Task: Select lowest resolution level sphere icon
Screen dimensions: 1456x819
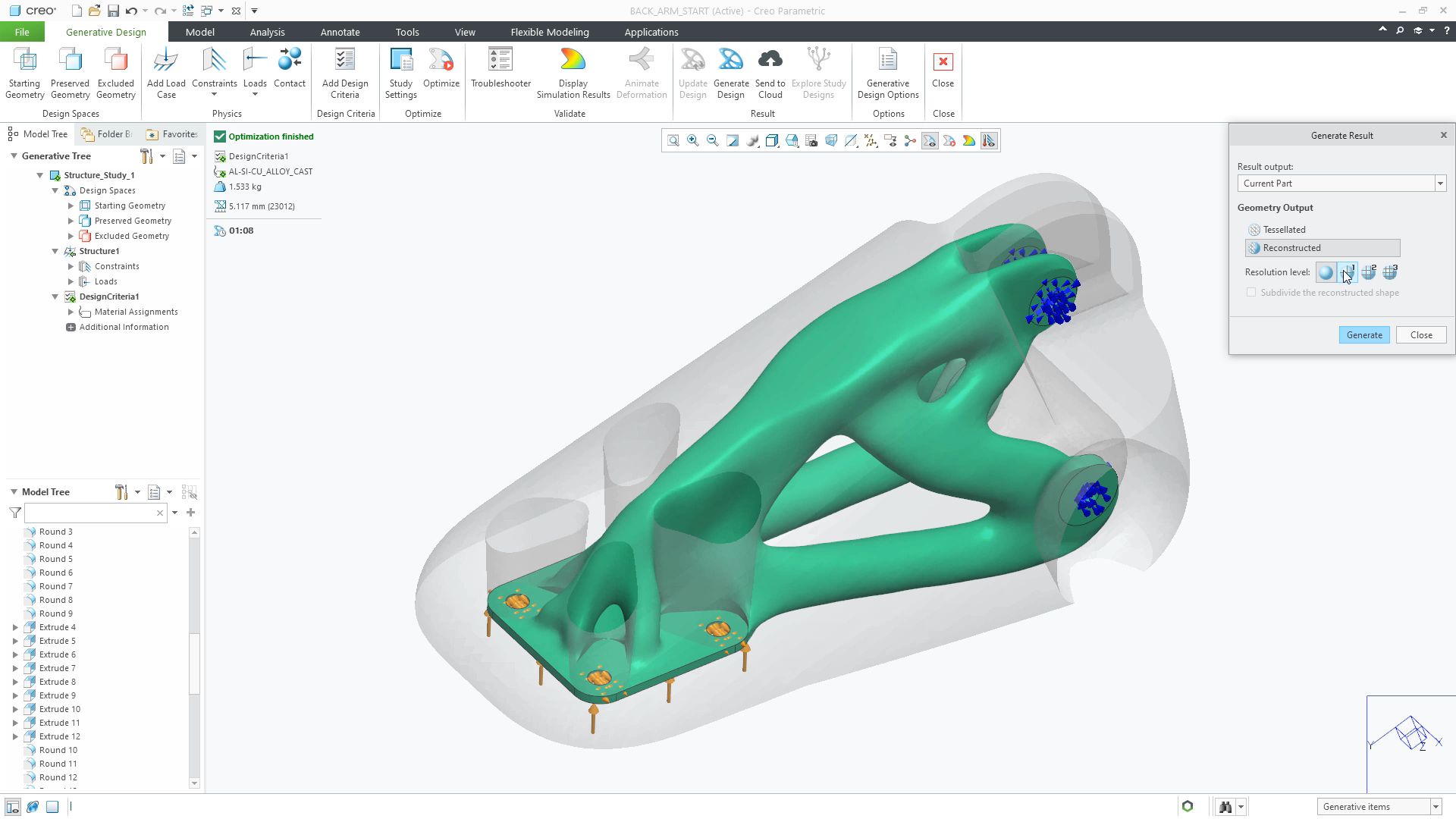Action: click(x=1326, y=272)
